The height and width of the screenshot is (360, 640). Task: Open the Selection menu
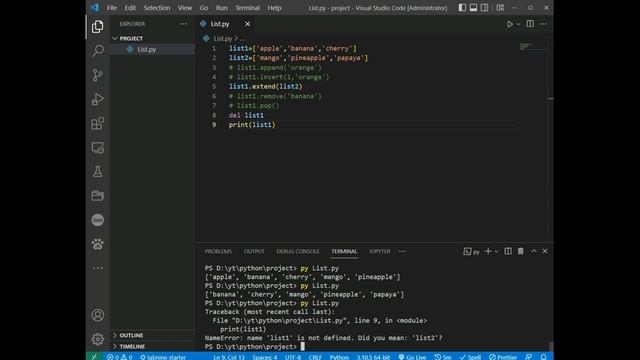click(157, 8)
